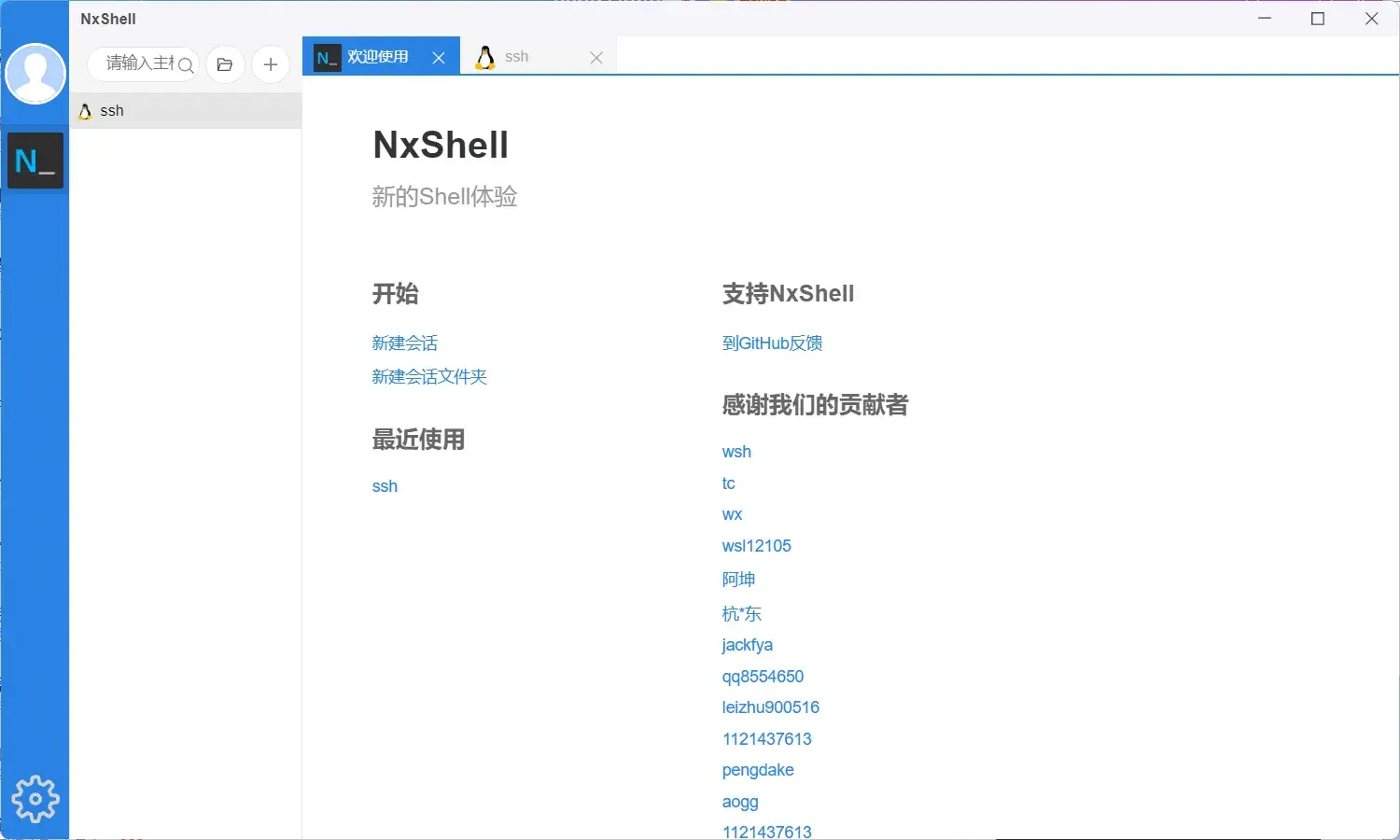Open the session folder icon button
The width and height of the screenshot is (1400, 840).
[225, 64]
